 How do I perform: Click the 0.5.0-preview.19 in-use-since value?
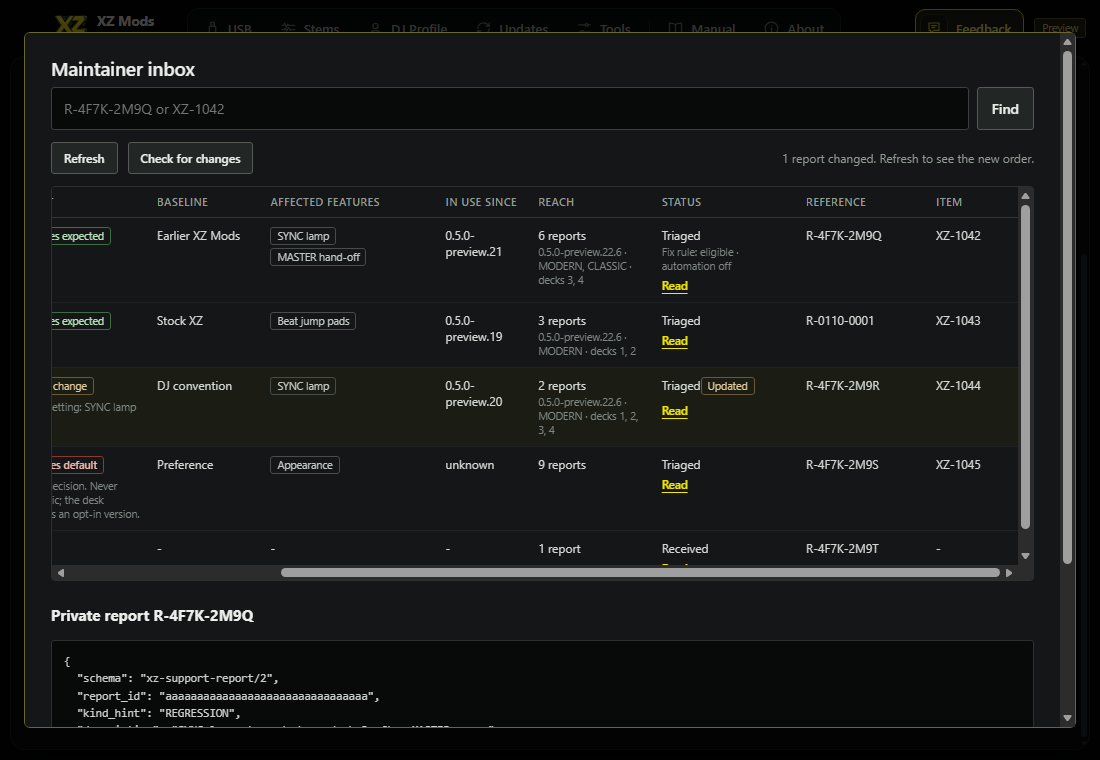[x=474, y=329]
